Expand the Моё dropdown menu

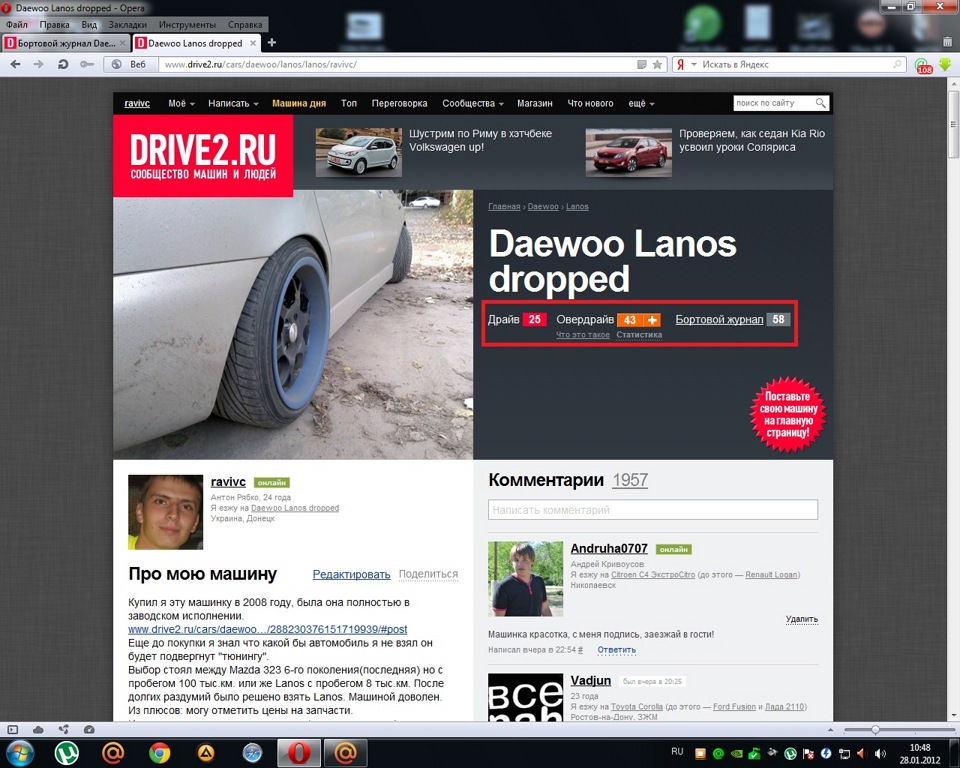181,104
